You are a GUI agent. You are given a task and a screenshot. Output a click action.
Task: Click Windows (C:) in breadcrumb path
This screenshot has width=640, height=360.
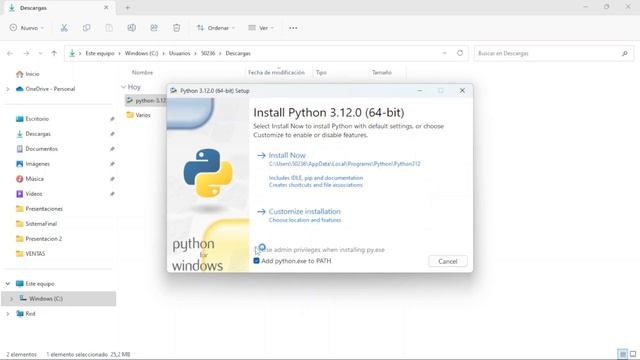[x=141, y=53]
